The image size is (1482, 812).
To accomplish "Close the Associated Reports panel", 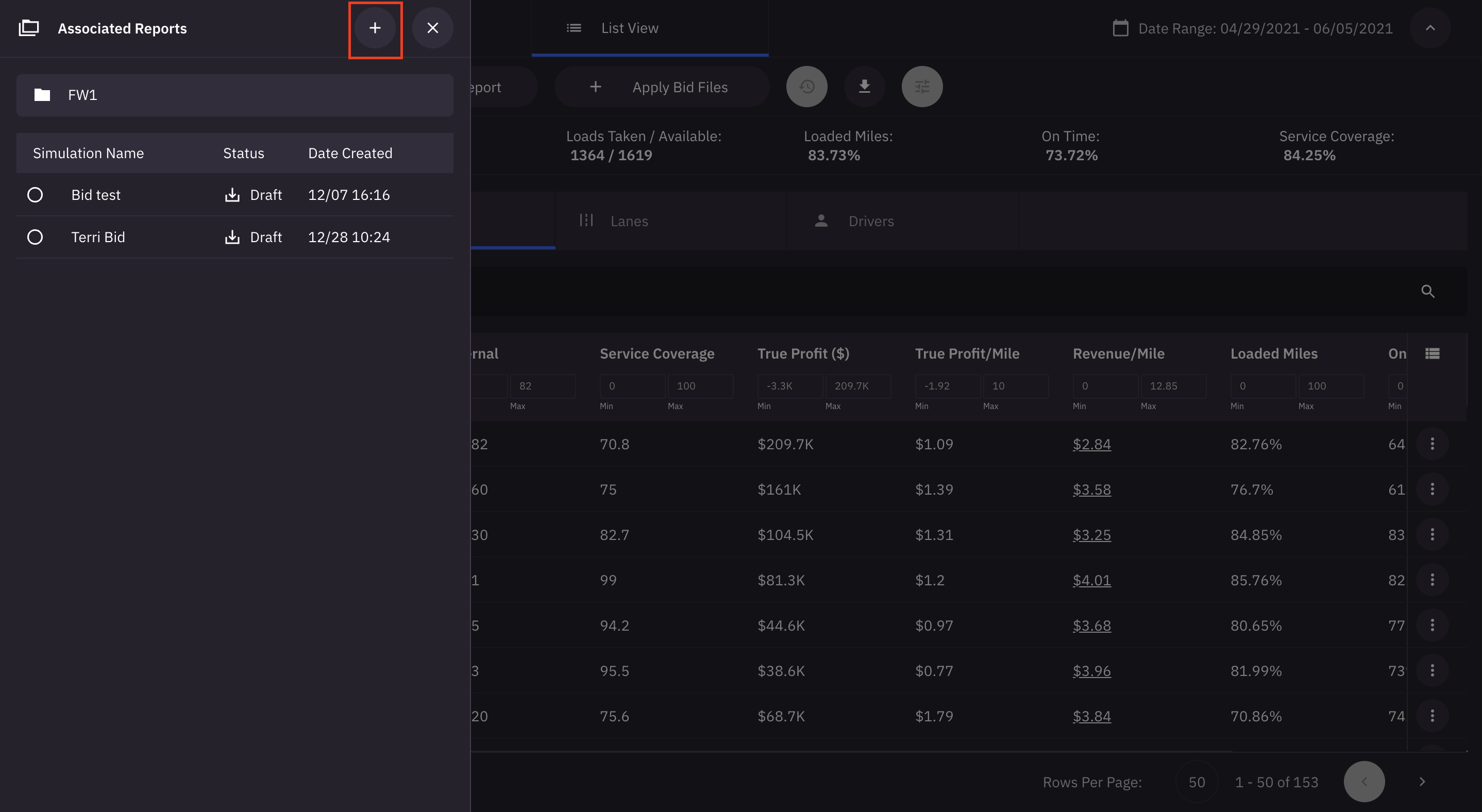I will (x=433, y=28).
